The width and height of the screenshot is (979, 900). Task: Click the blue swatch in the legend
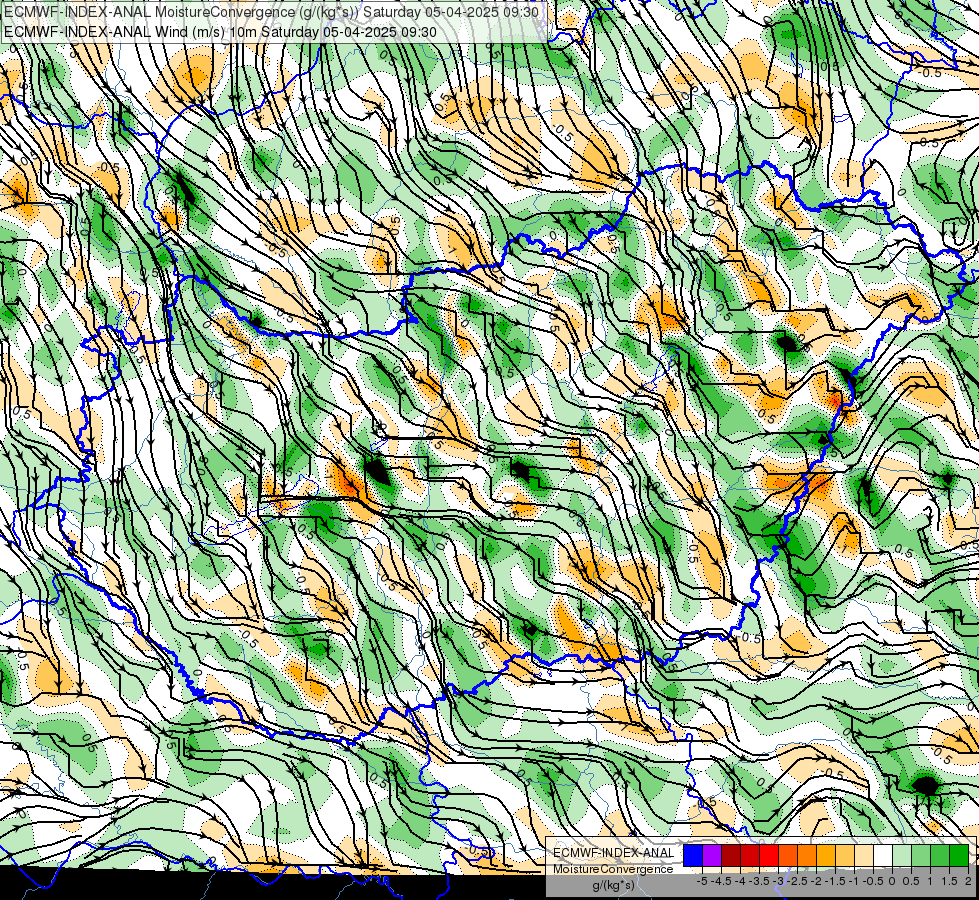[693, 855]
